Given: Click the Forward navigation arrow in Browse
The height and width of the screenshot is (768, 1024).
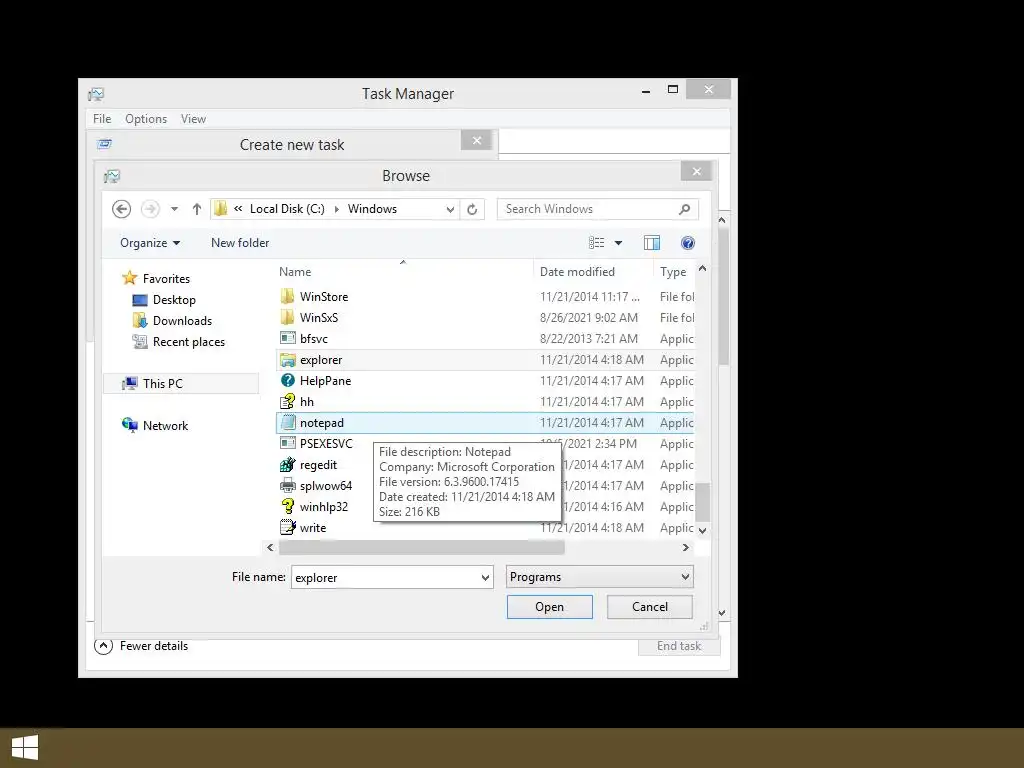Looking at the screenshot, I should (x=150, y=209).
